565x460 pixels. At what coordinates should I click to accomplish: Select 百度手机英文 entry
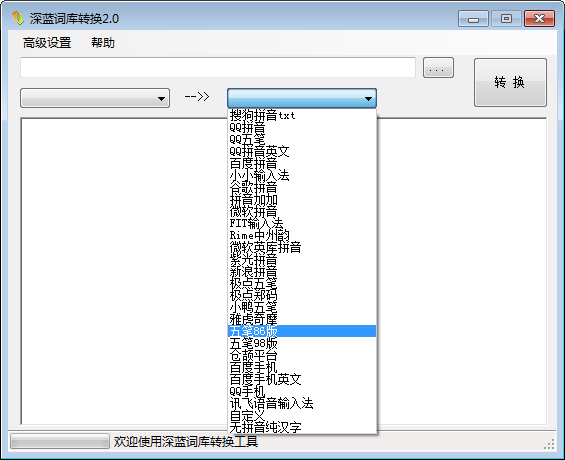coord(302,379)
